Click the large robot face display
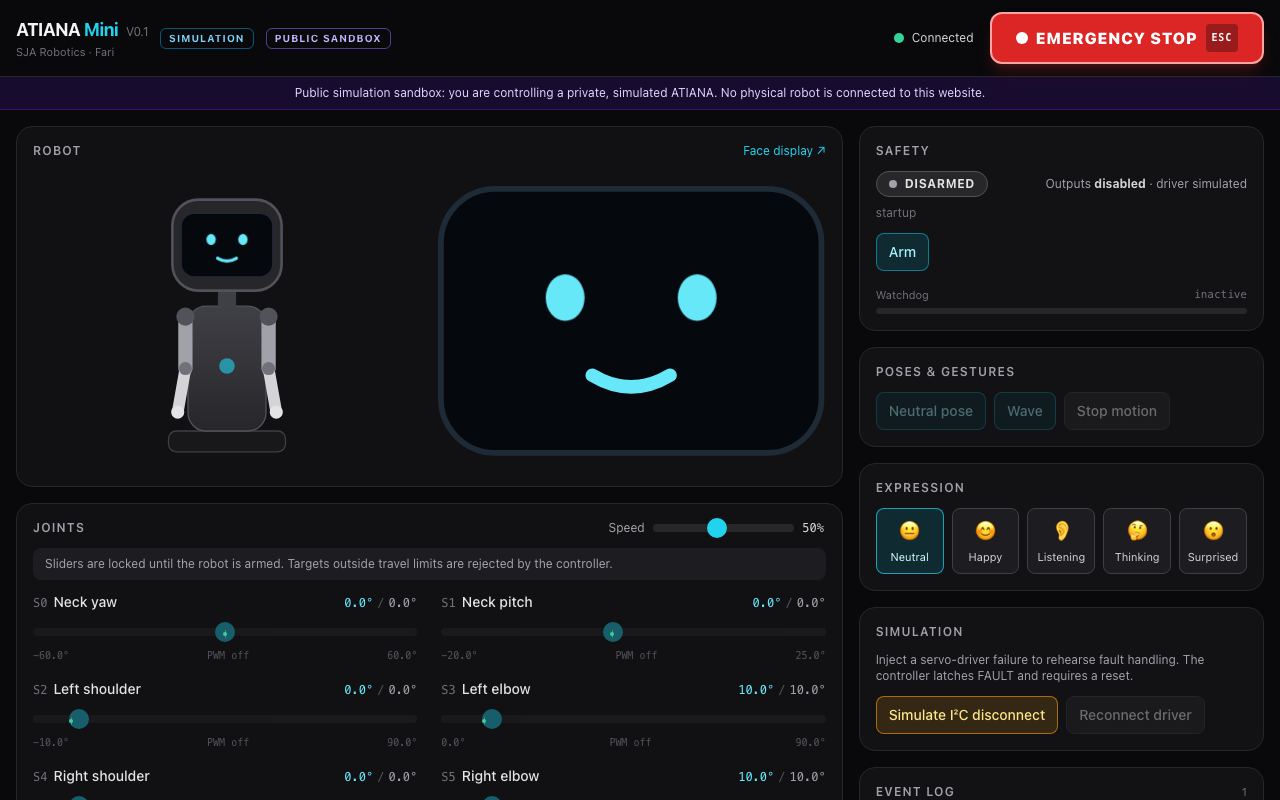 (x=631, y=321)
